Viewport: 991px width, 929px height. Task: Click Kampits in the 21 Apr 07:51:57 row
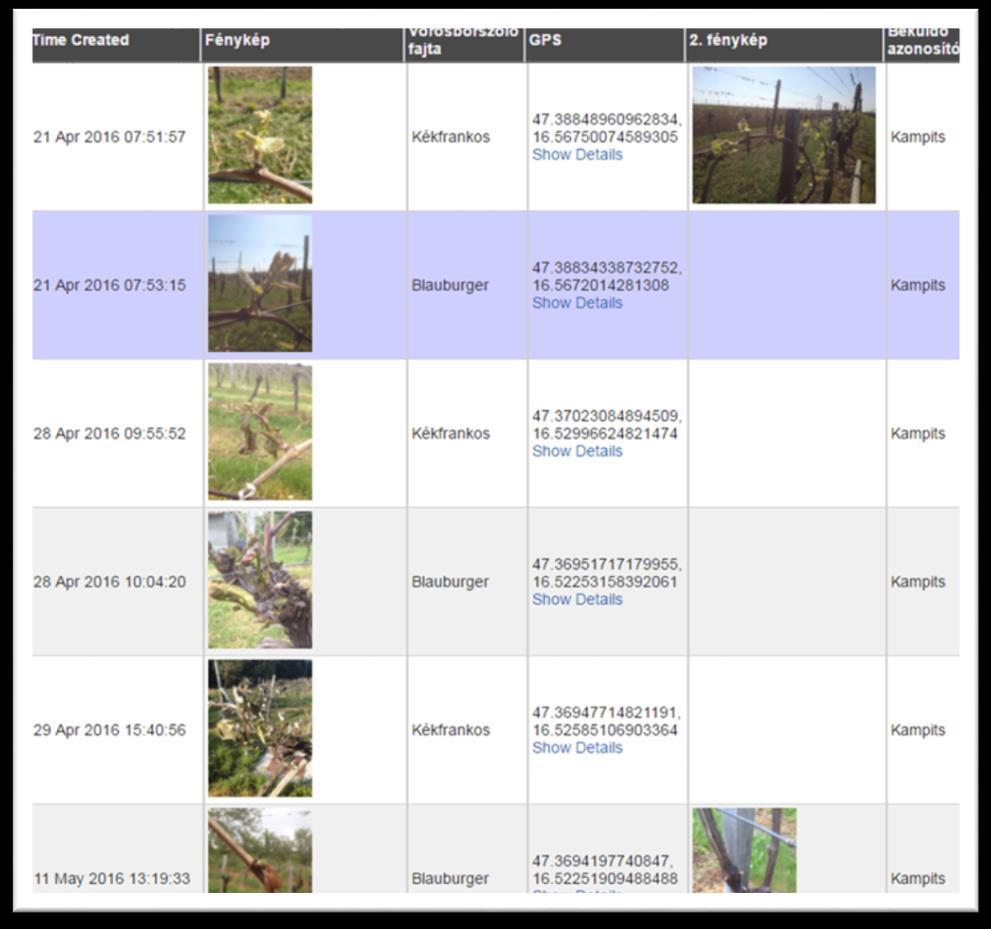[x=918, y=137]
